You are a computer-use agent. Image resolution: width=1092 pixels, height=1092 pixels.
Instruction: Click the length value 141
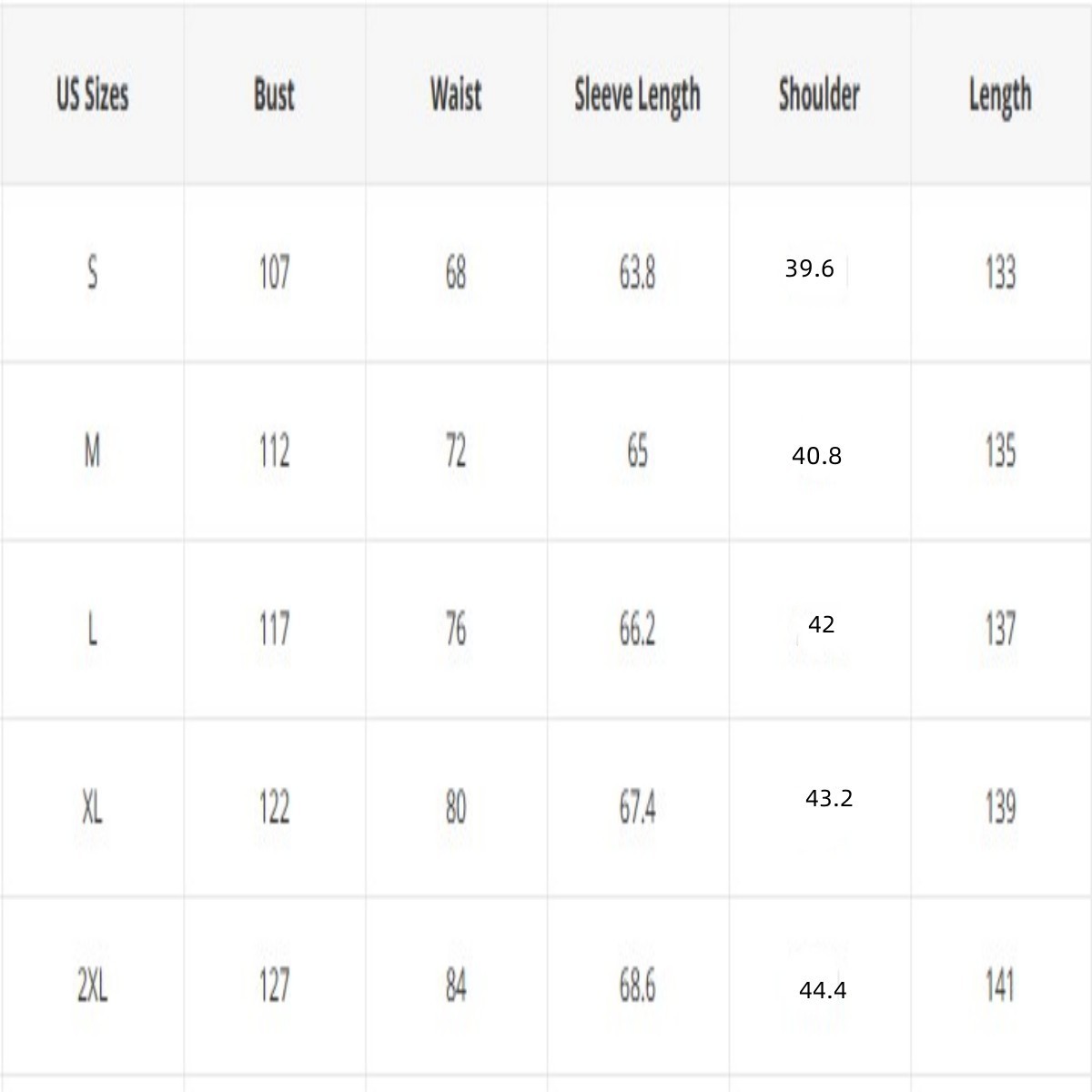point(1000,986)
